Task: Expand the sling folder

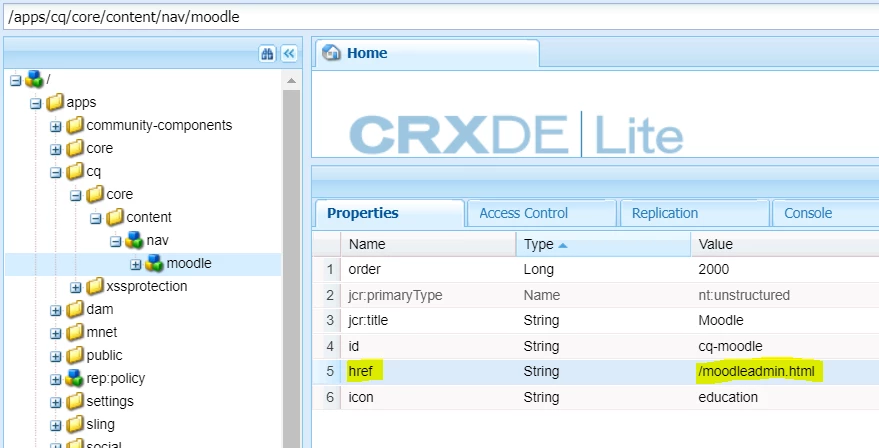Action: 55,426
